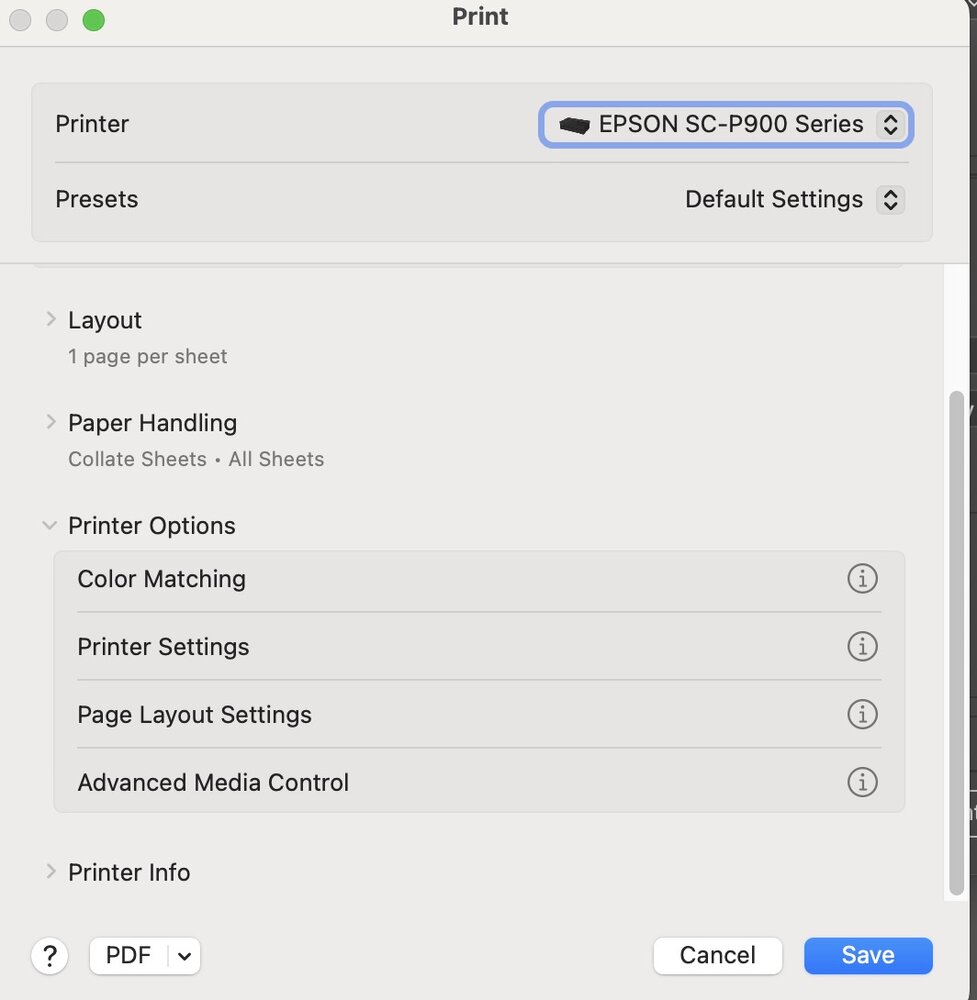Click the blue Save button

pyautogui.click(x=868, y=956)
